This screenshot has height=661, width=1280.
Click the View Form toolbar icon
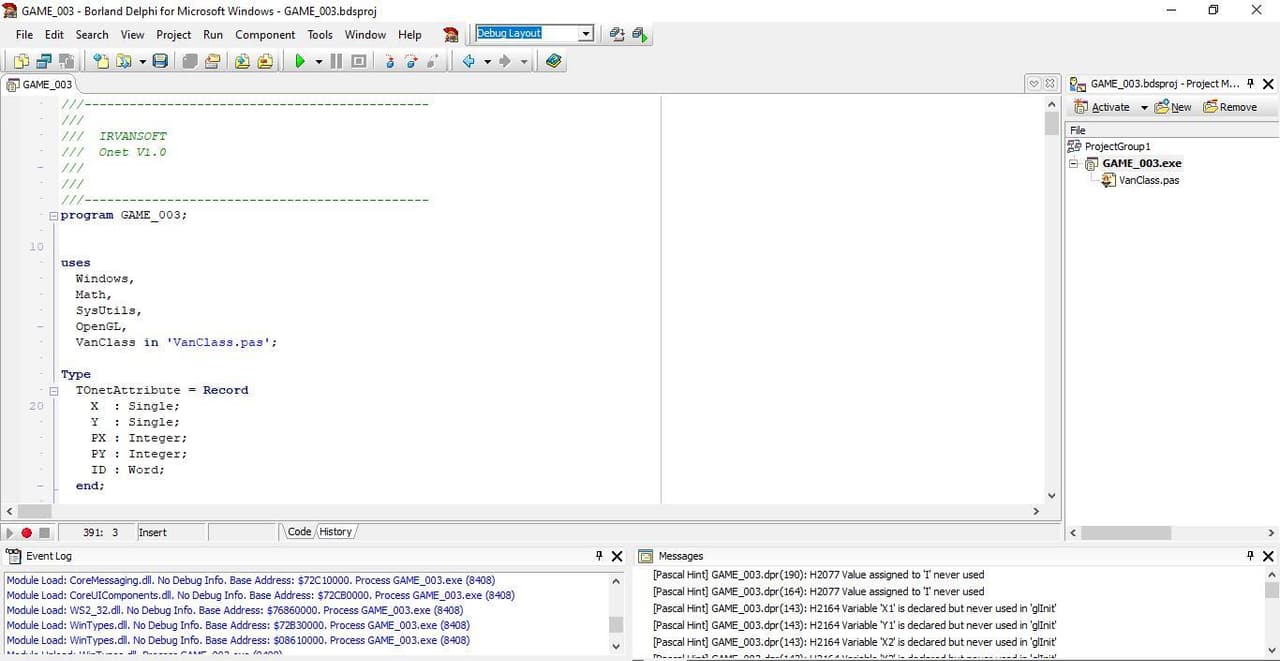coord(43,61)
